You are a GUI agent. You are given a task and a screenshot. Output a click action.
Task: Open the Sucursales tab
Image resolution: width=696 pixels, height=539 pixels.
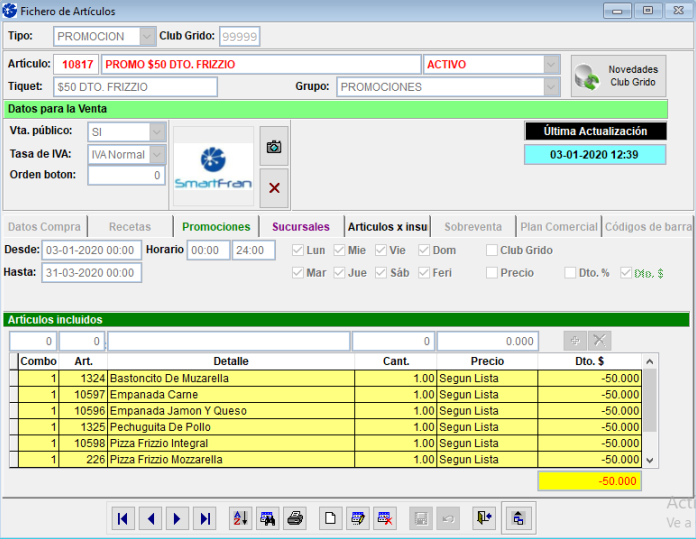tap(301, 226)
